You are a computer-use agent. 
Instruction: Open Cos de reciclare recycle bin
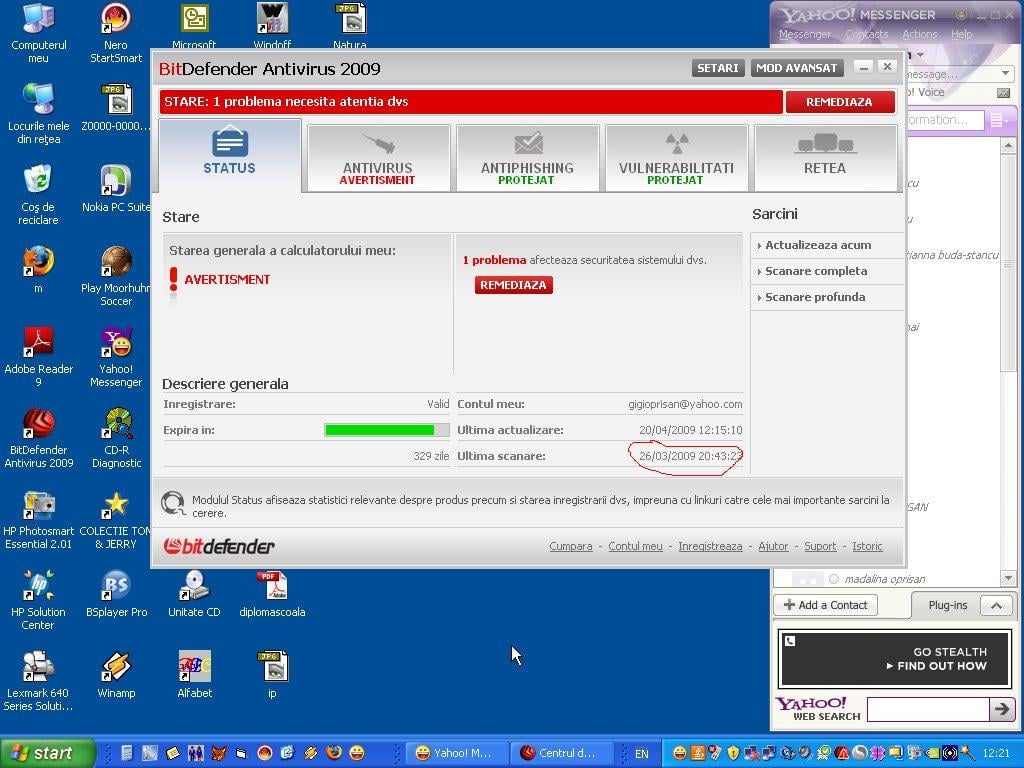click(x=38, y=195)
